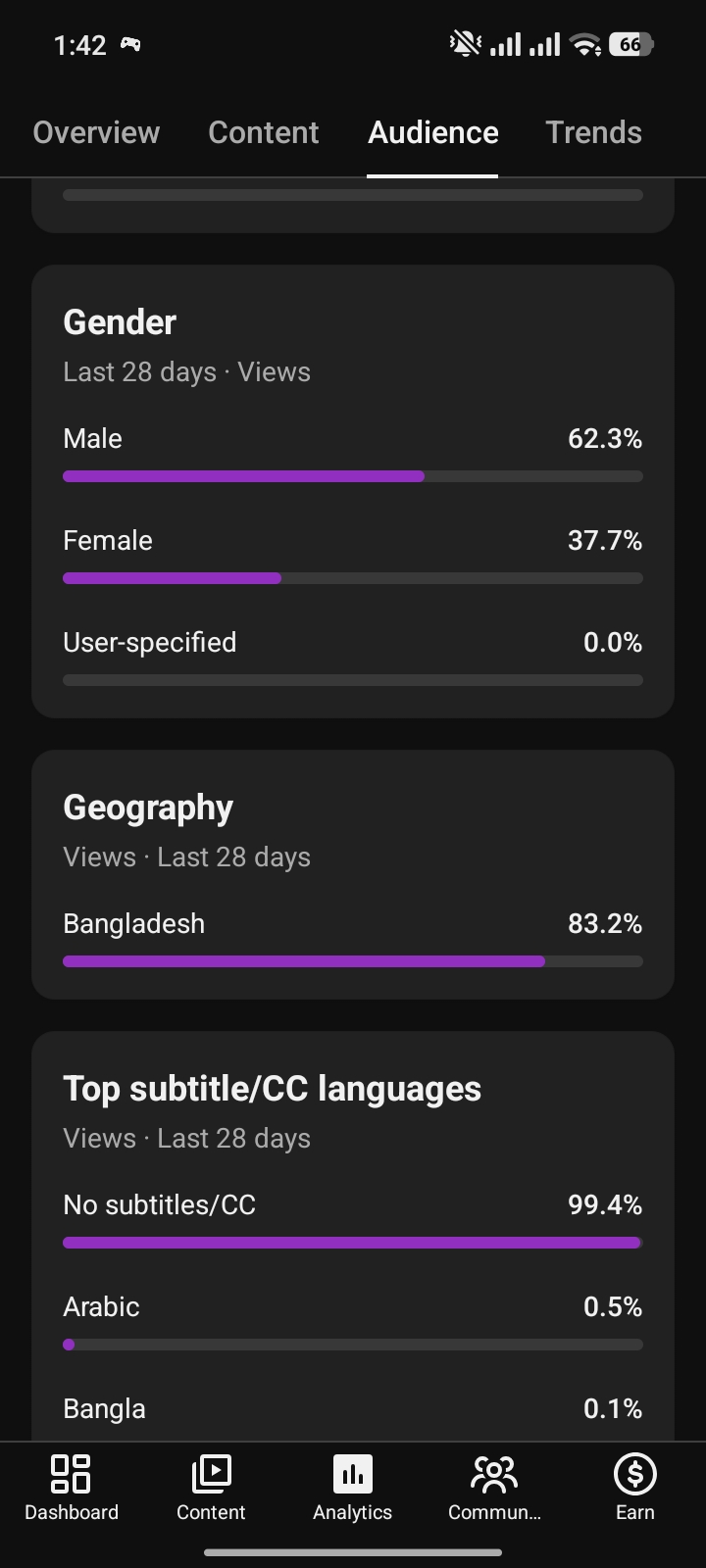Open the Gender card heading
The height and width of the screenshot is (1568, 706).
120,322
